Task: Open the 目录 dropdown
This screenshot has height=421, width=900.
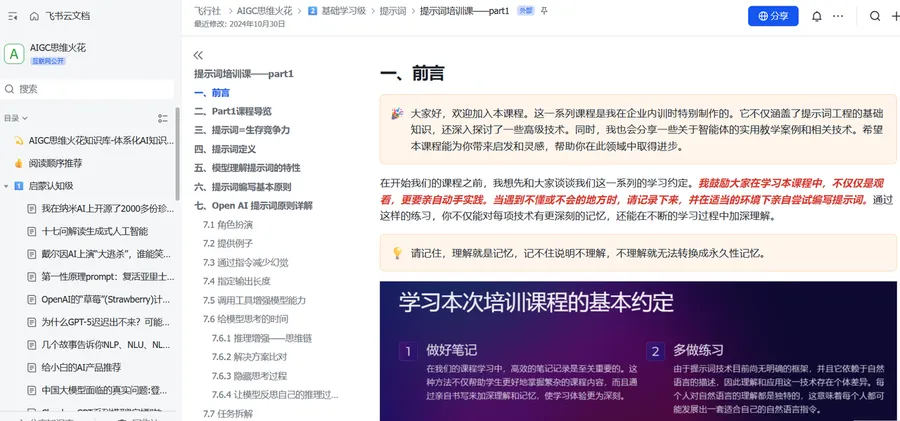Action: (x=16, y=118)
